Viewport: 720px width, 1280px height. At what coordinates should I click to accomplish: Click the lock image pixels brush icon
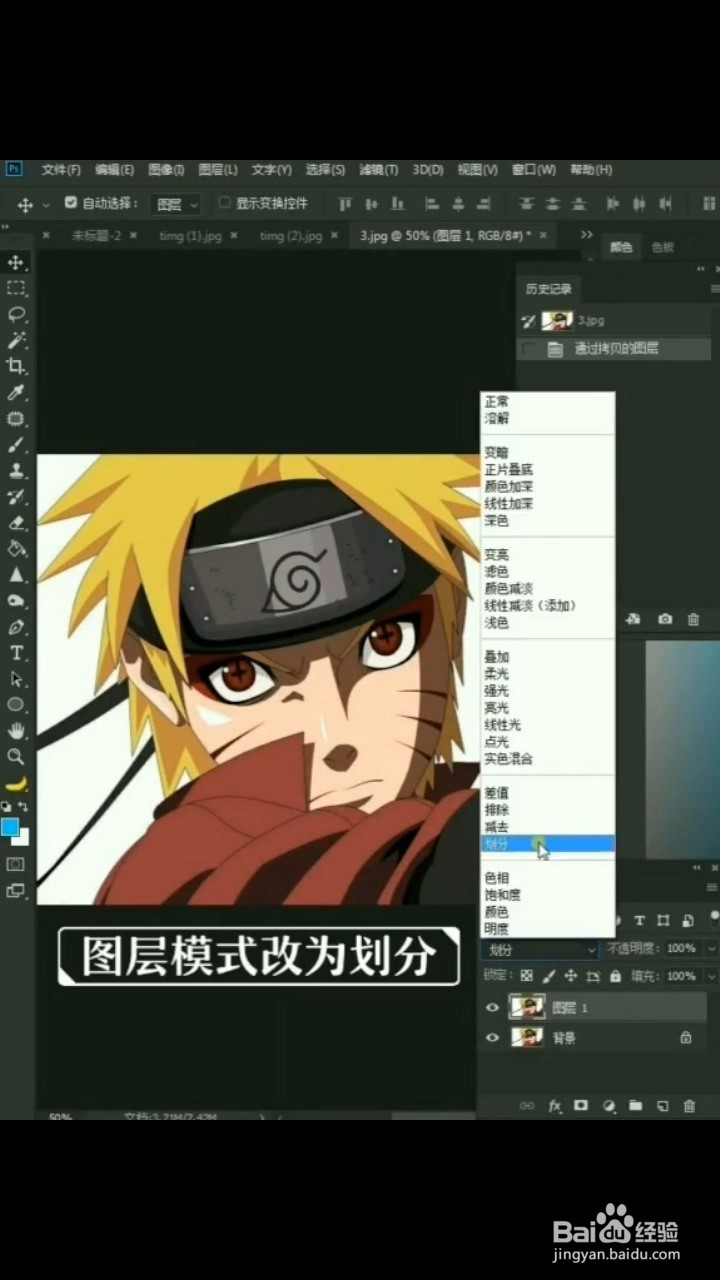click(549, 975)
